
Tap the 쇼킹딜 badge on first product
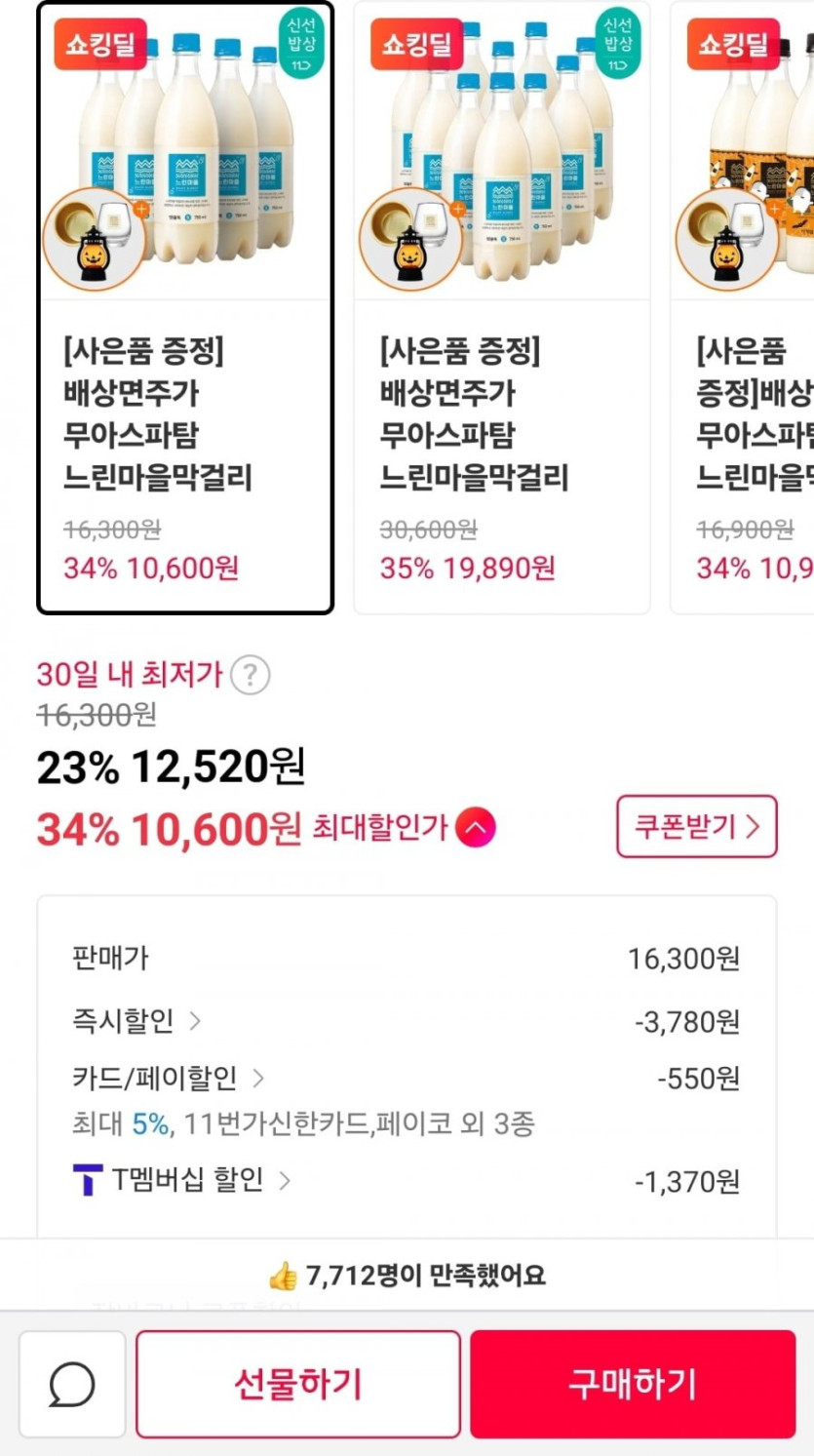pos(99,44)
